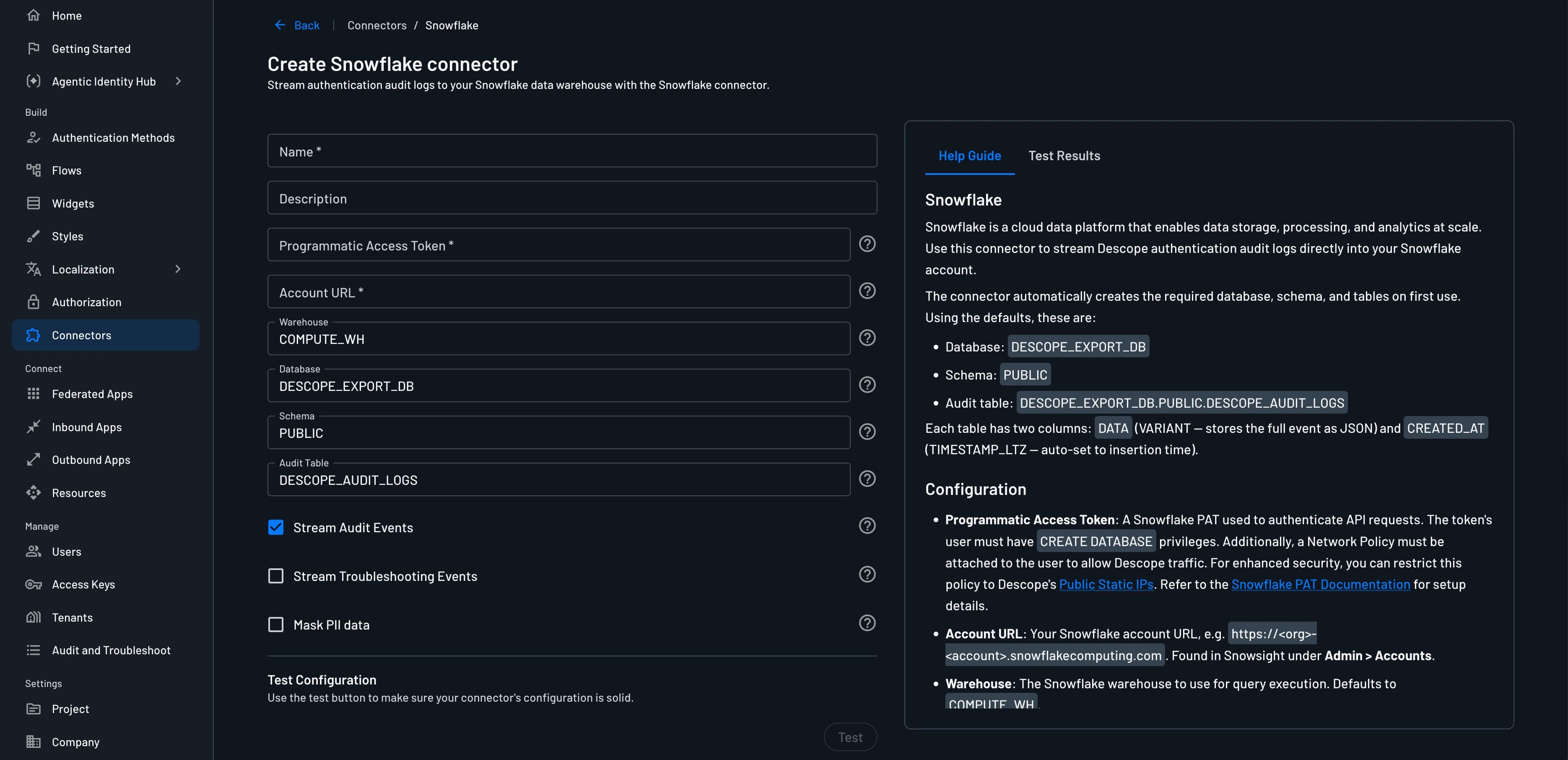
Task: Click the Resources icon
Action: (34, 493)
